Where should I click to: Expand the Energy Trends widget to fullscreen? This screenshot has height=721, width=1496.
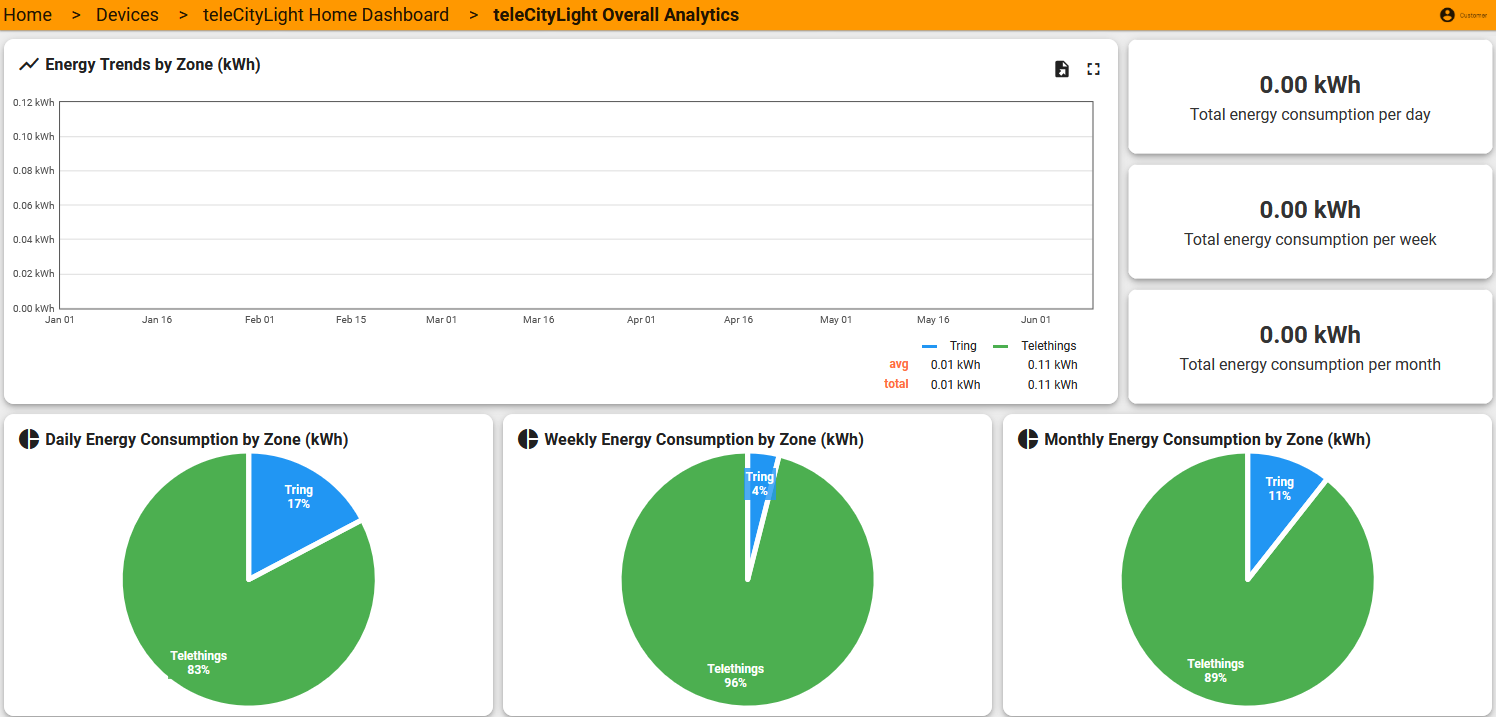pos(1093,69)
